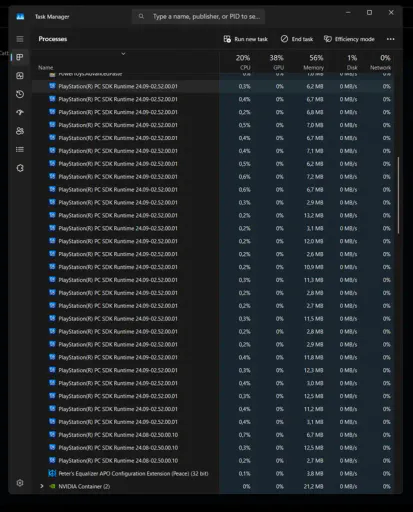Click the 11,3 MB memory cell
Viewport: 413px width, 512px height.
pos(313,280)
